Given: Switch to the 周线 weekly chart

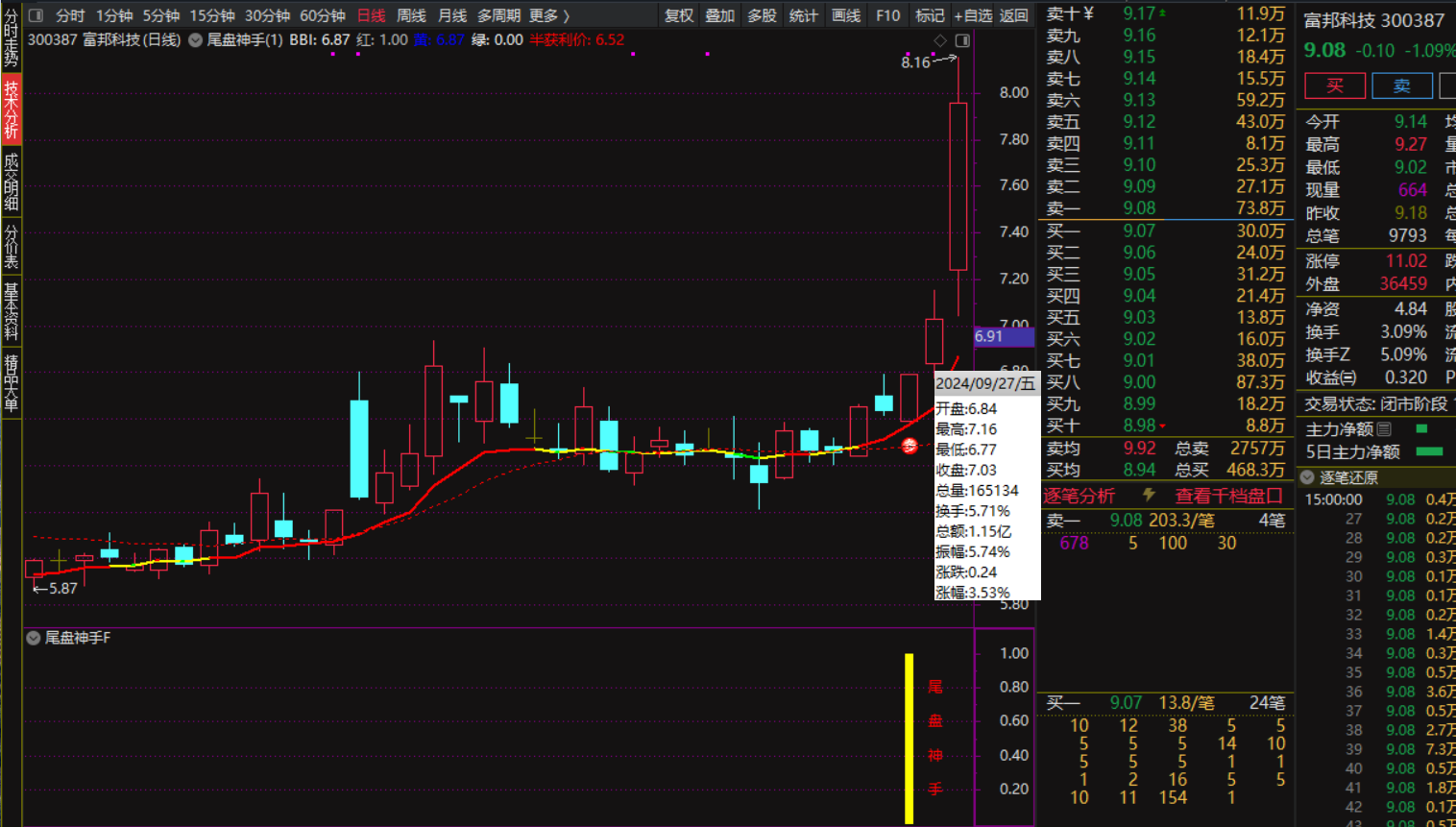Looking at the screenshot, I should tap(411, 15).
